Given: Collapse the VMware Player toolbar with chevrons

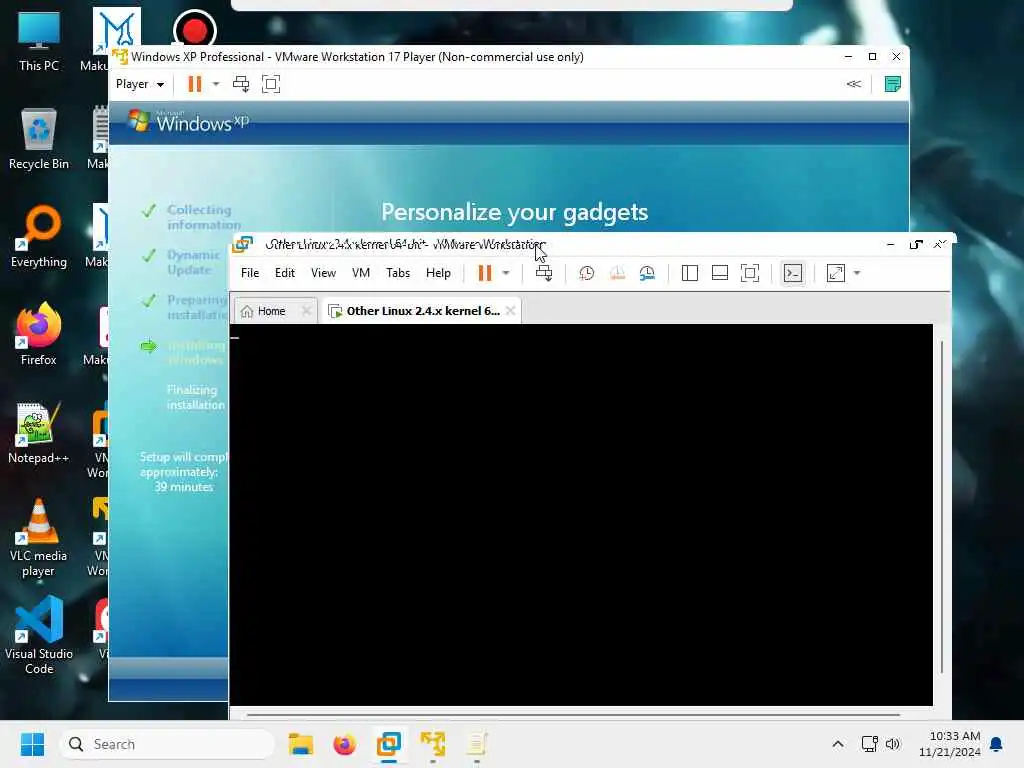Looking at the screenshot, I should click(854, 84).
